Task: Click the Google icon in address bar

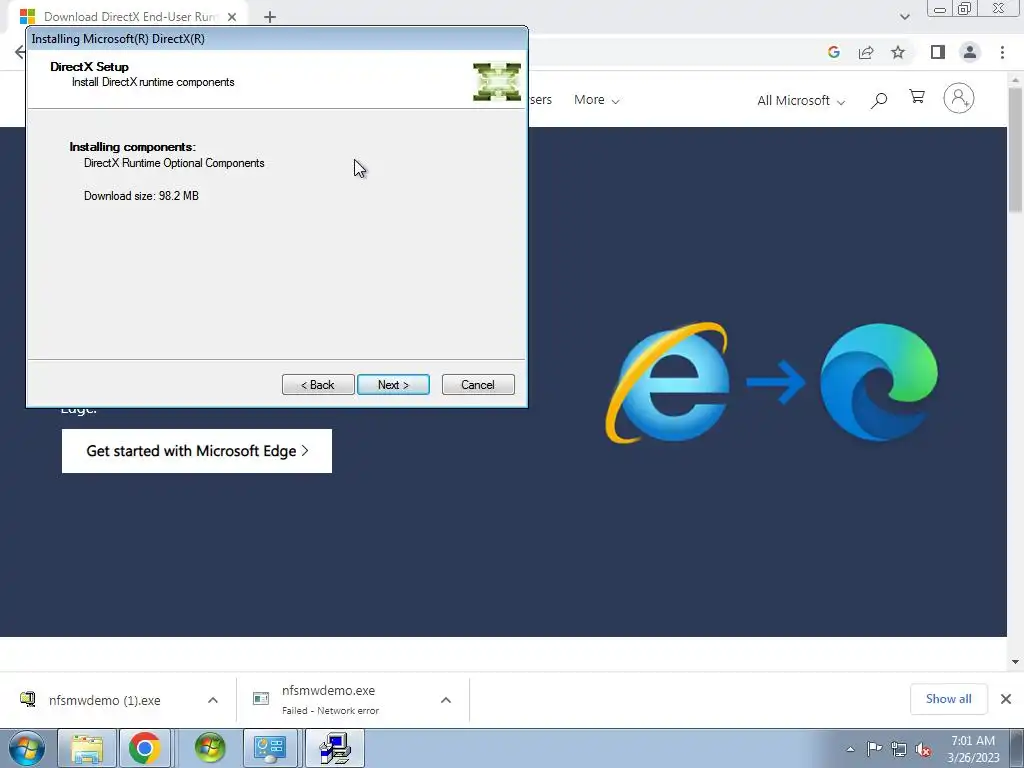Action: pos(833,52)
